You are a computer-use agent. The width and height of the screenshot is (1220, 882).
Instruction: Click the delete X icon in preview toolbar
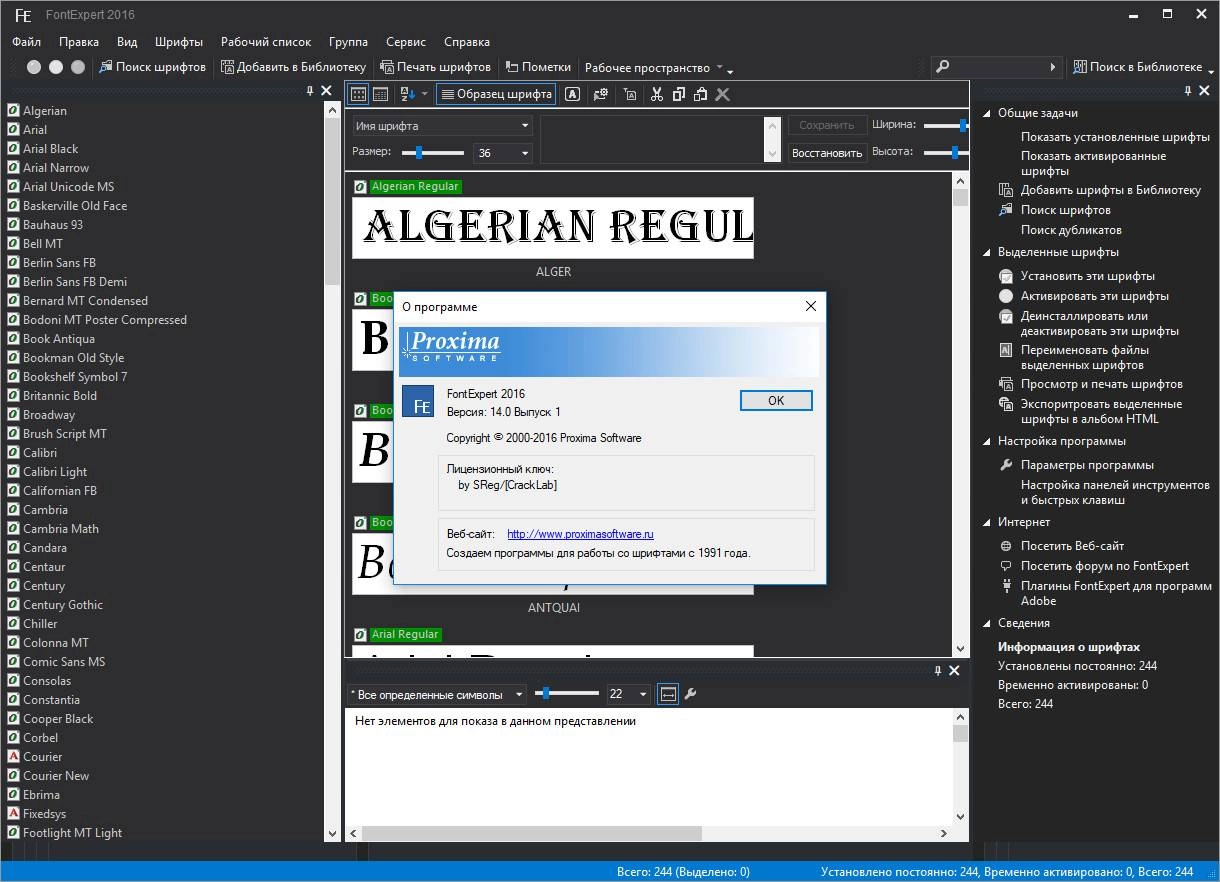click(723, 94)
